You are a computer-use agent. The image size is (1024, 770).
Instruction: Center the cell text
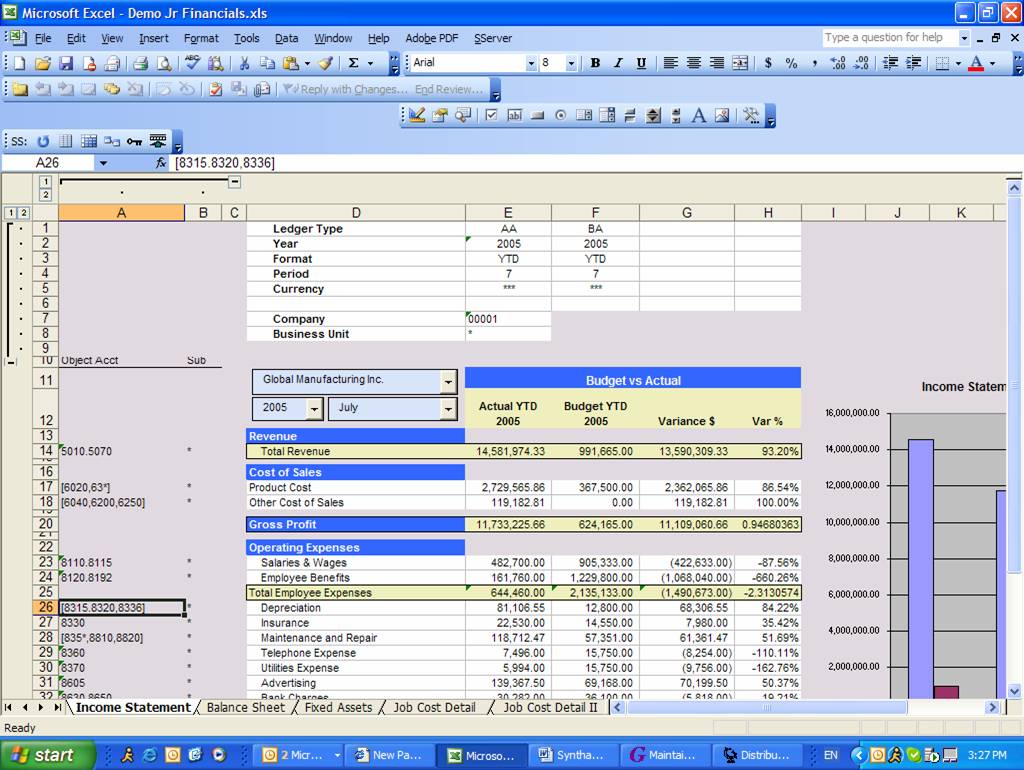tap(694, 63)
